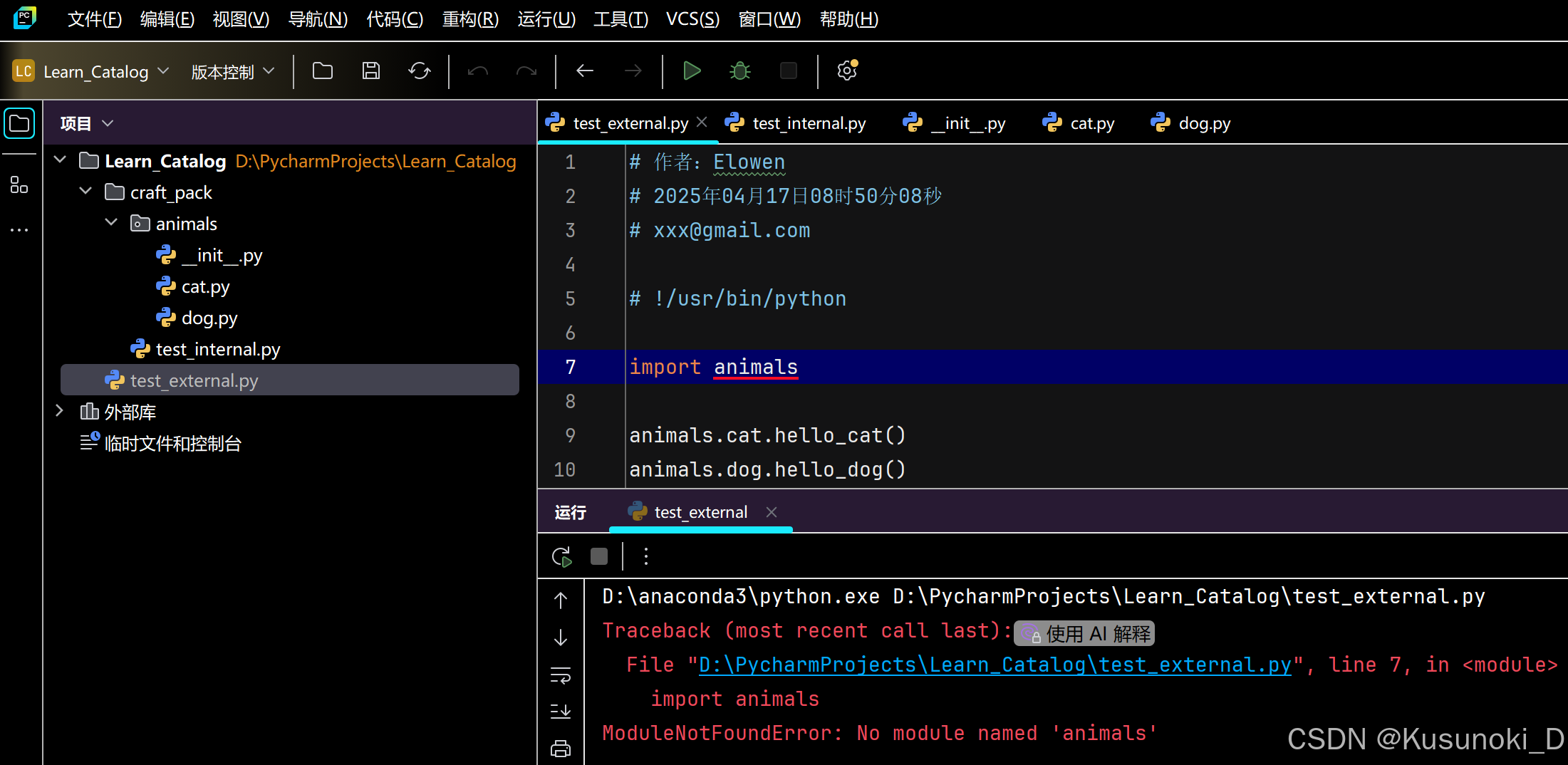Open the 帮助(H) menu
This screenshot has height=765, width=1568.
[x=848, y=19]
